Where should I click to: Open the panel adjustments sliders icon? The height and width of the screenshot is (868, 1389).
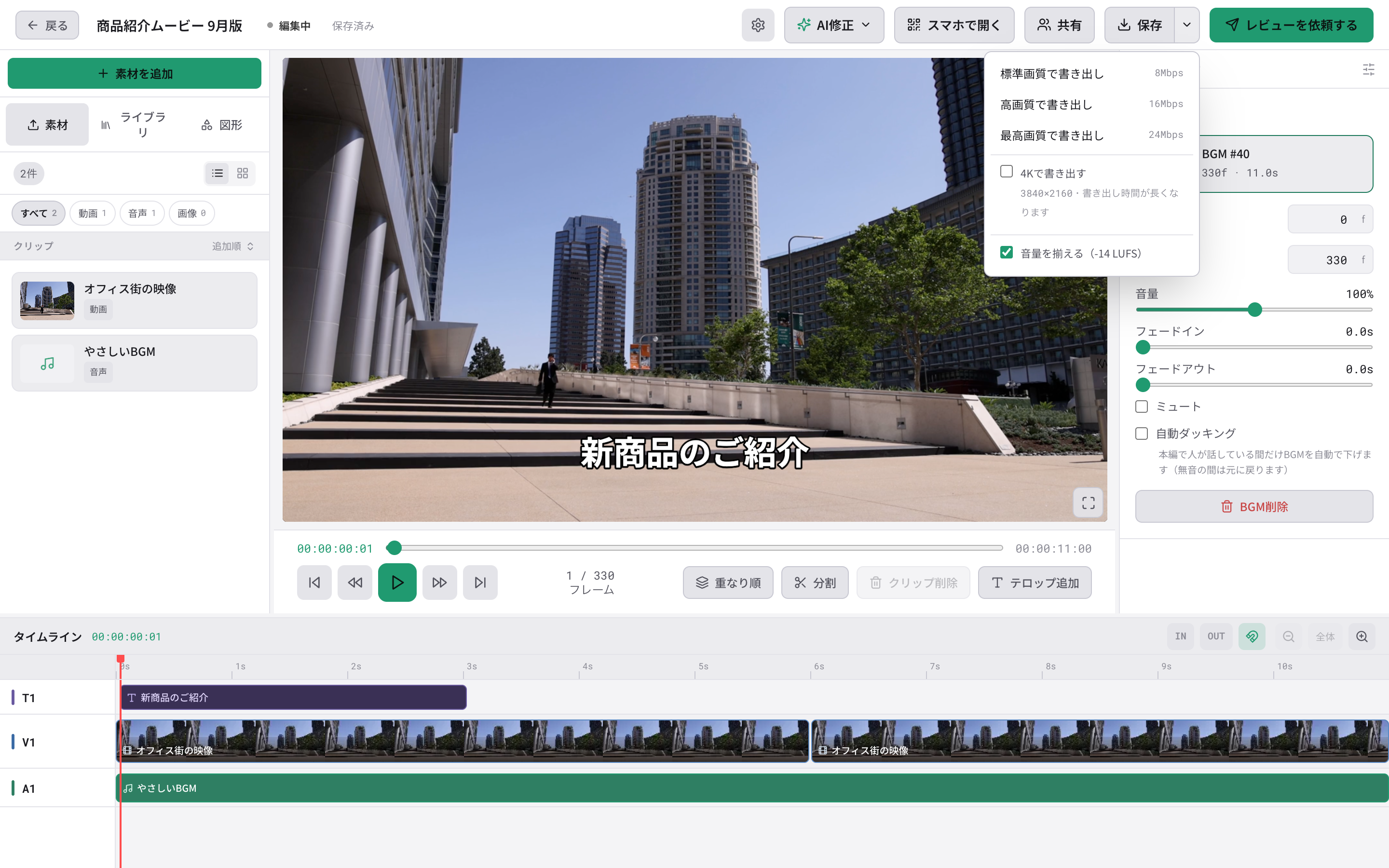(1369, 69)
